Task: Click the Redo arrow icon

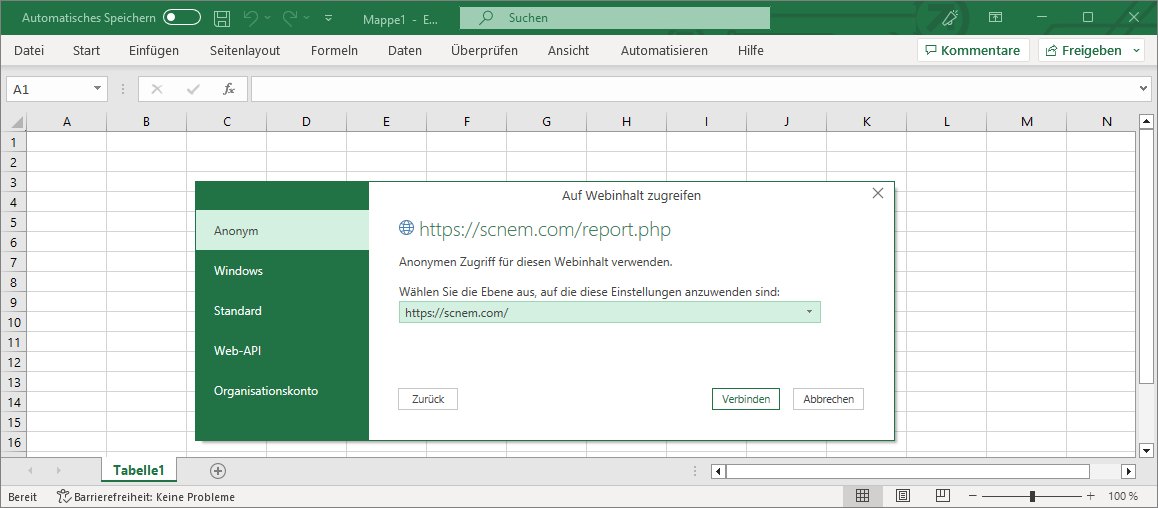Action: [290, 17]
